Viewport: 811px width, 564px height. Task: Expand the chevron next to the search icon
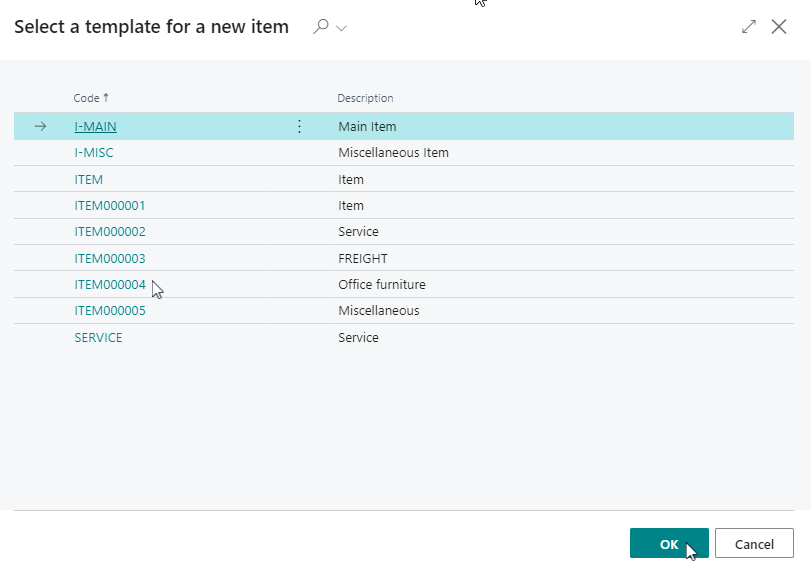[341, 28]
